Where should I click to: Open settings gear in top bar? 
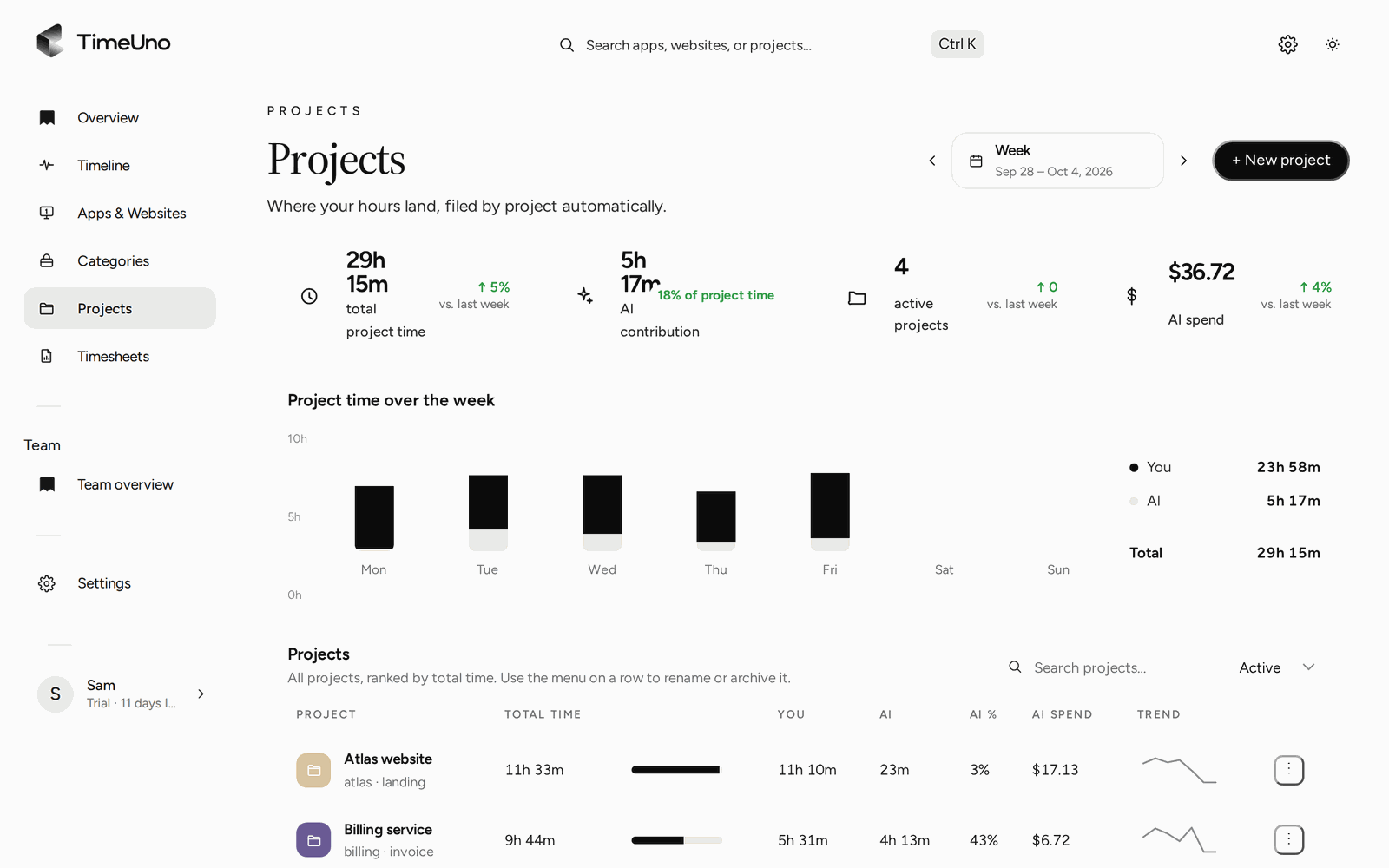1287,44
